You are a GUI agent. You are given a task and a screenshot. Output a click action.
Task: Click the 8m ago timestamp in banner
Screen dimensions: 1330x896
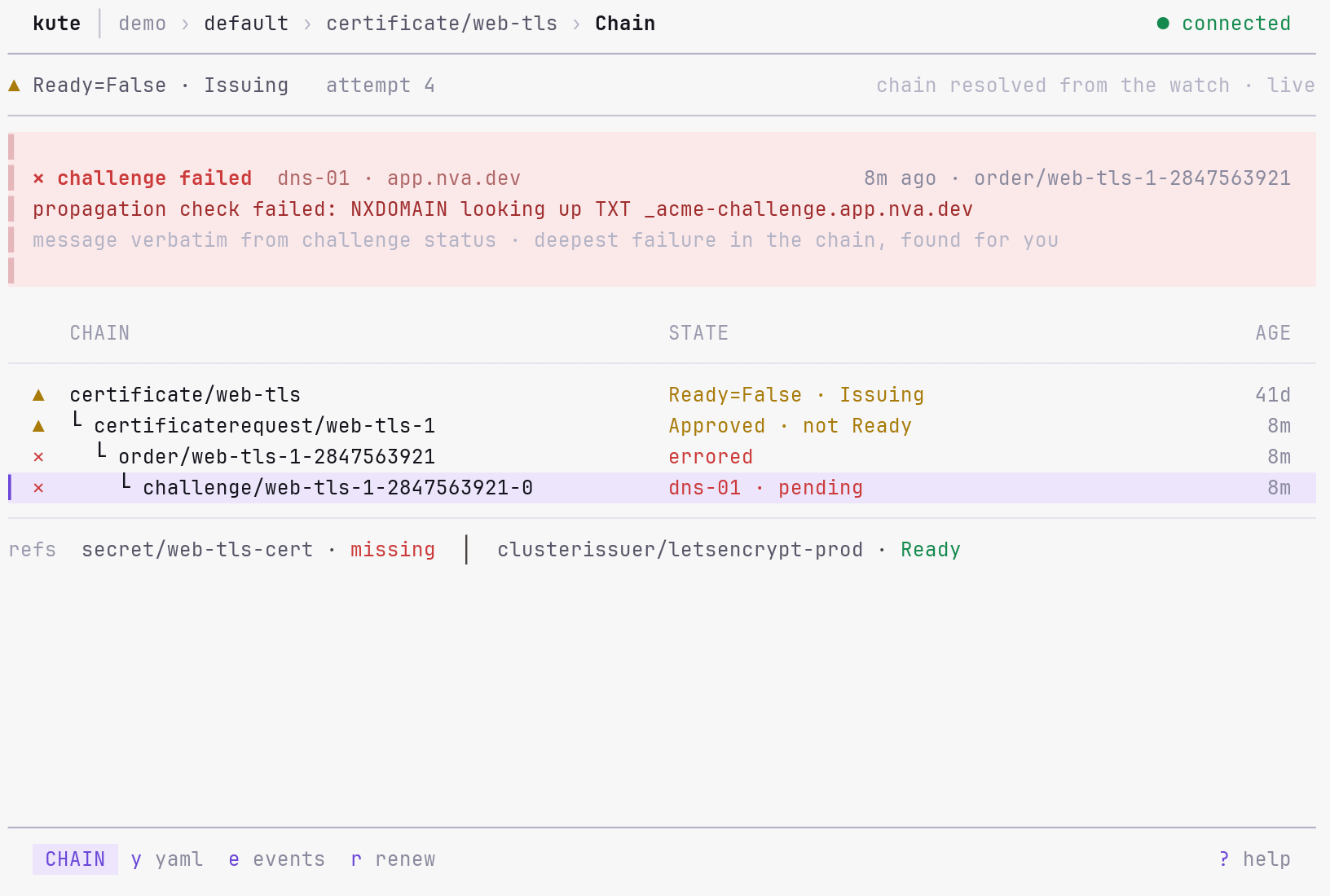901,178
